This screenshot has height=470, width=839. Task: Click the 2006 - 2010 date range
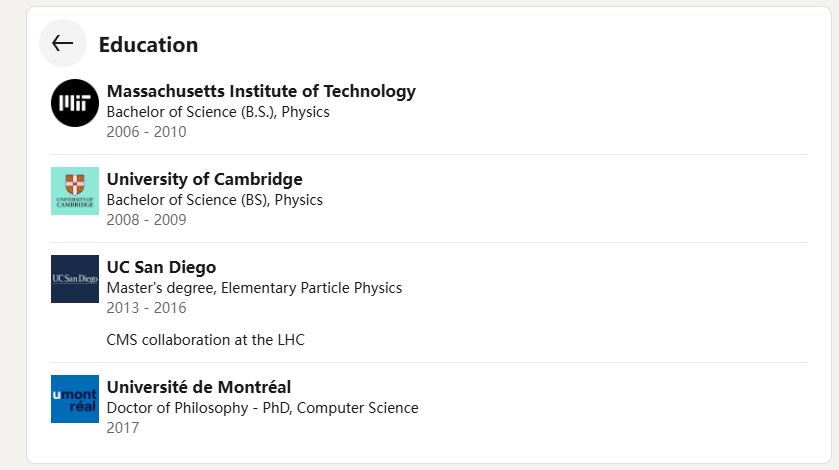(146, 132)
